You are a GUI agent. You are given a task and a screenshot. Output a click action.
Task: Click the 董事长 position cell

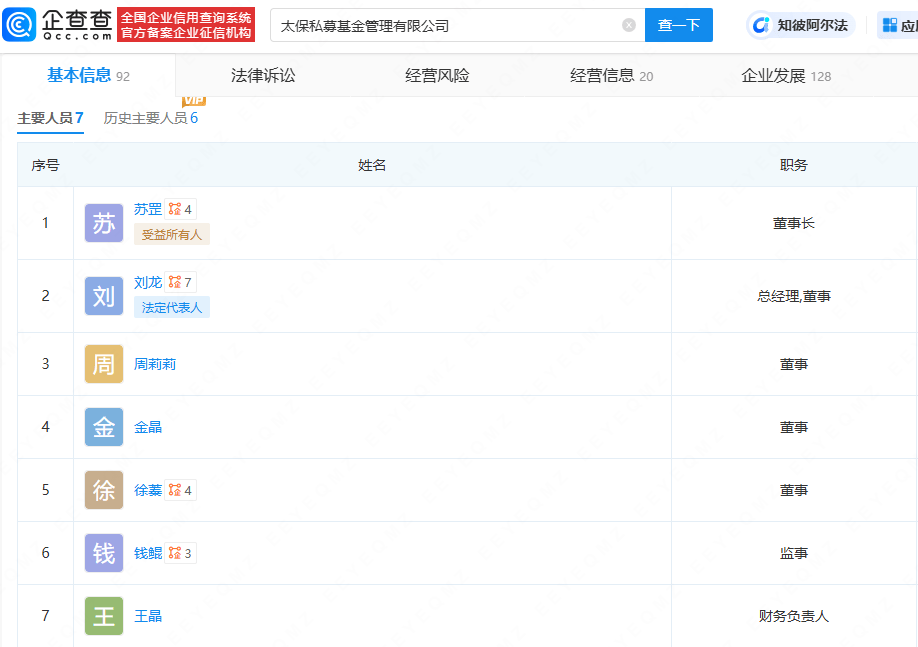point(794,223)
